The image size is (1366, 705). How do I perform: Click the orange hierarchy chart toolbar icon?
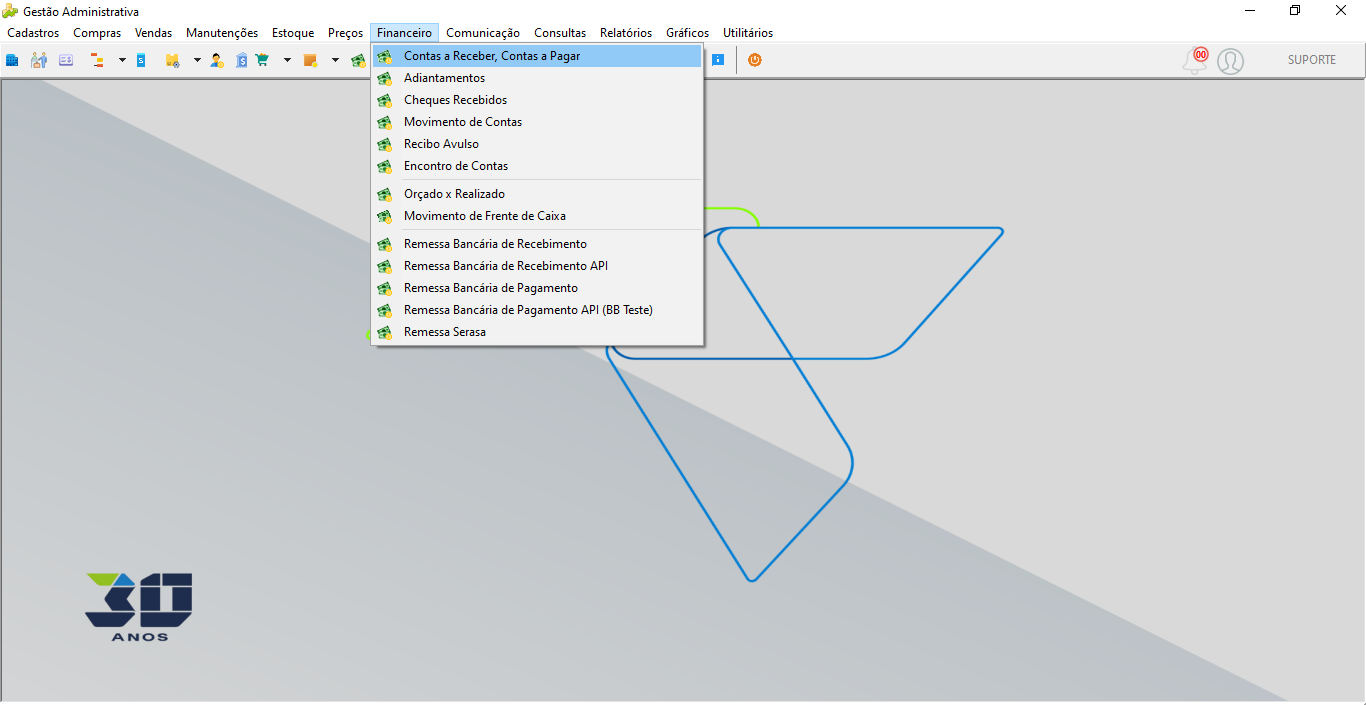[98, 60]
